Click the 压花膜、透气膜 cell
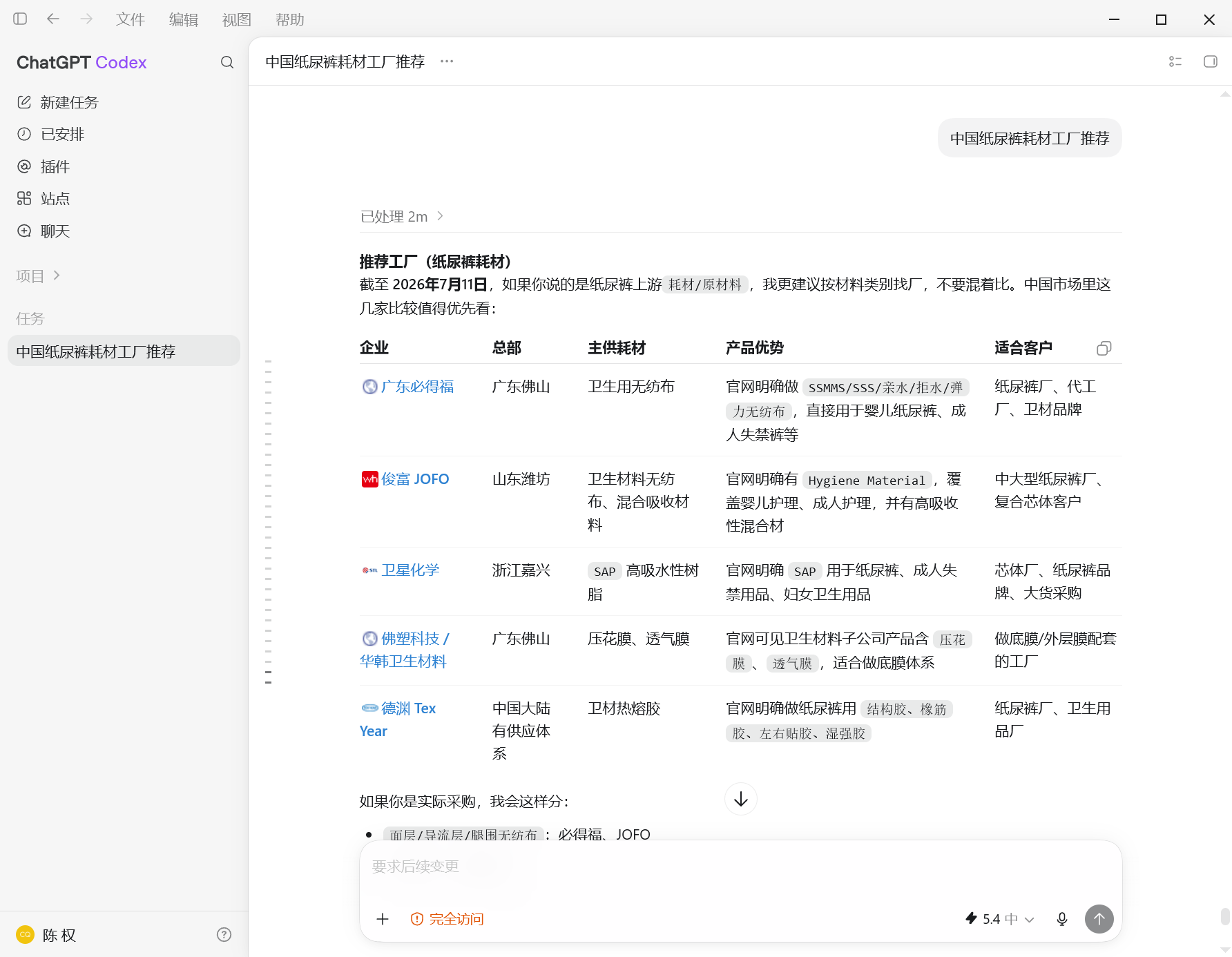The height and width of the screenshot is (957, 1232). click(639, 639)
